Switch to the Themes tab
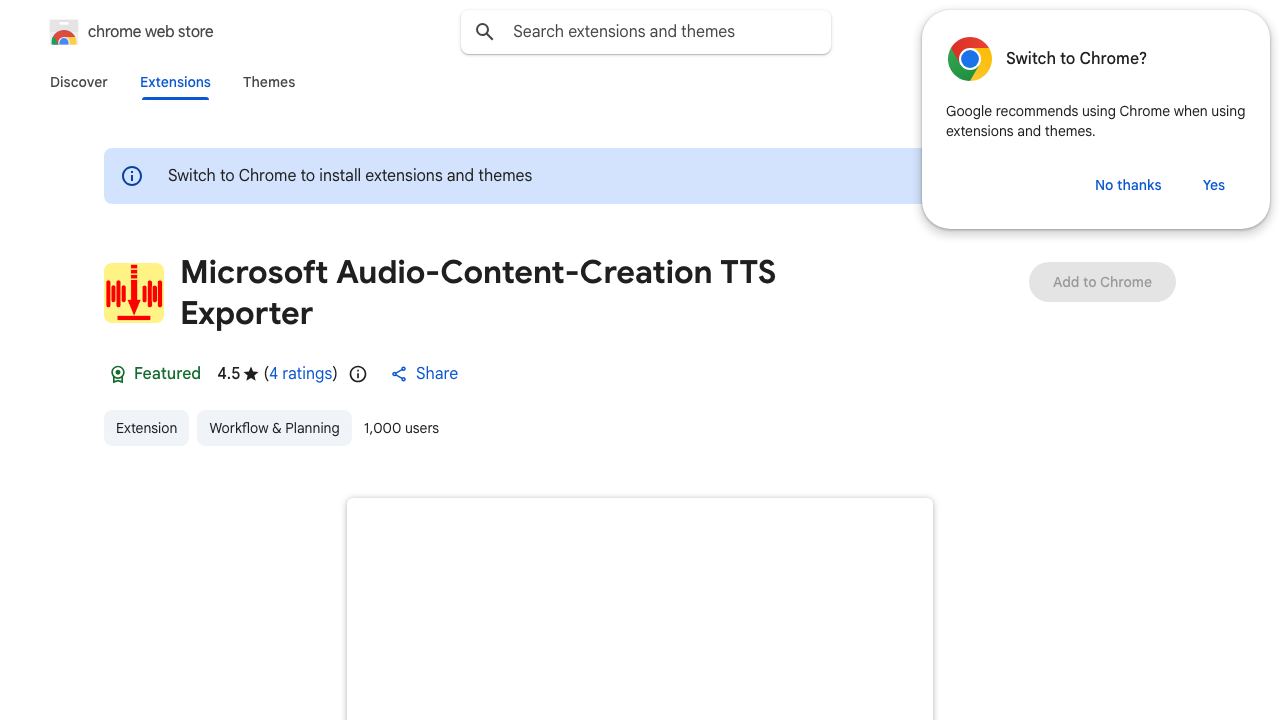The height and width of the screenshot is (720, 1280). point(269,82)
